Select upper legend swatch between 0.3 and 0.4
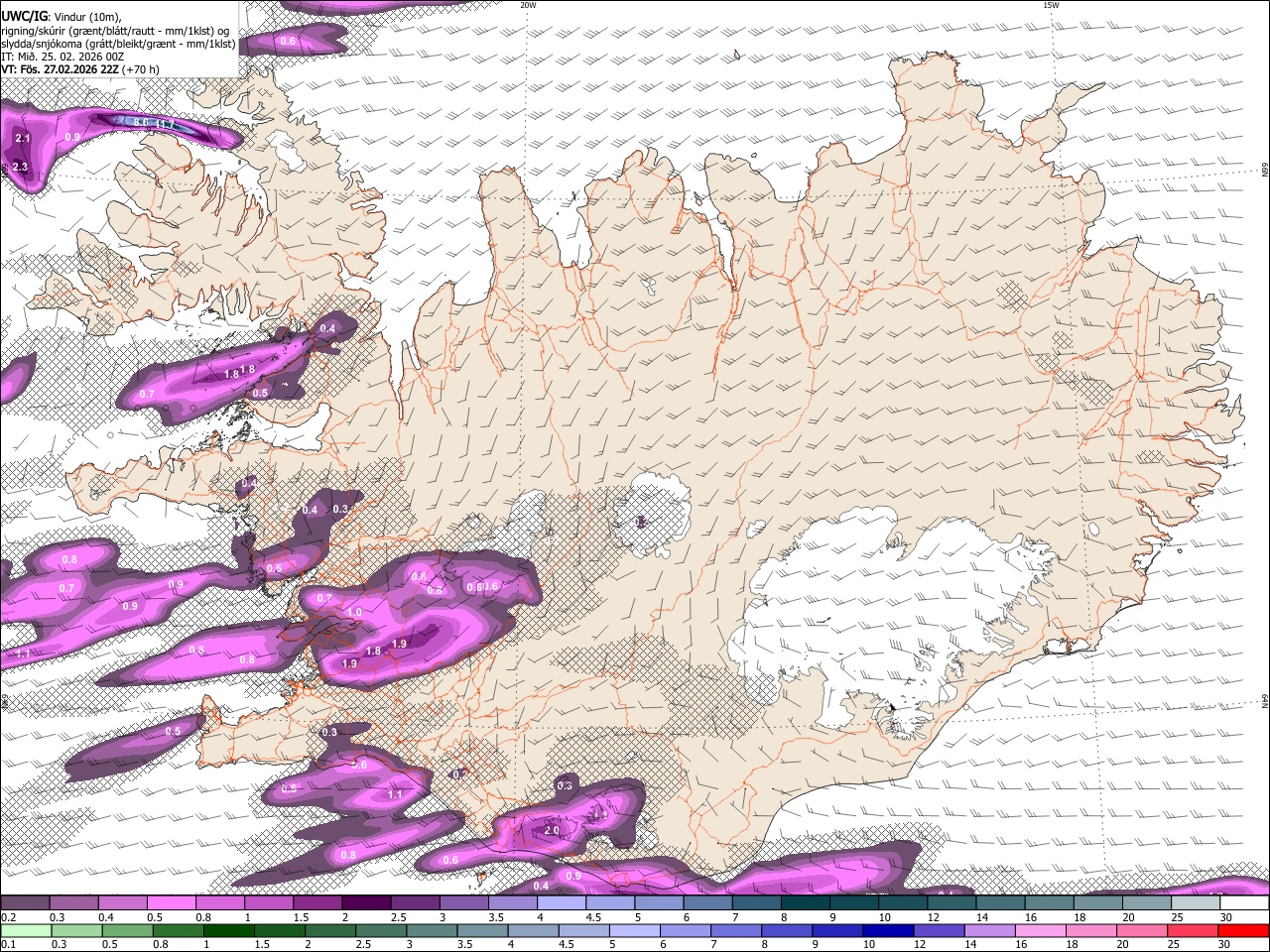 click(73, 903)
